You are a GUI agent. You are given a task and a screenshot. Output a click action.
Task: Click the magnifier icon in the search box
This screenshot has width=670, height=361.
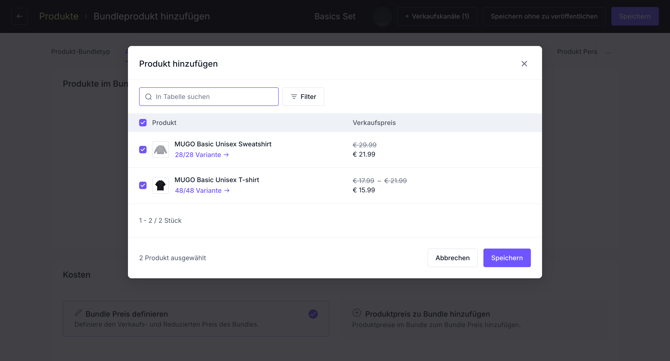pos(148,97)
